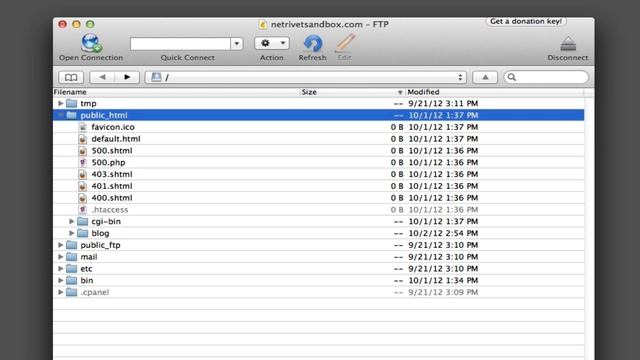Click inside the Quick Connect field
The height and width of the screenshot is (360, 640).
[180, 44]
